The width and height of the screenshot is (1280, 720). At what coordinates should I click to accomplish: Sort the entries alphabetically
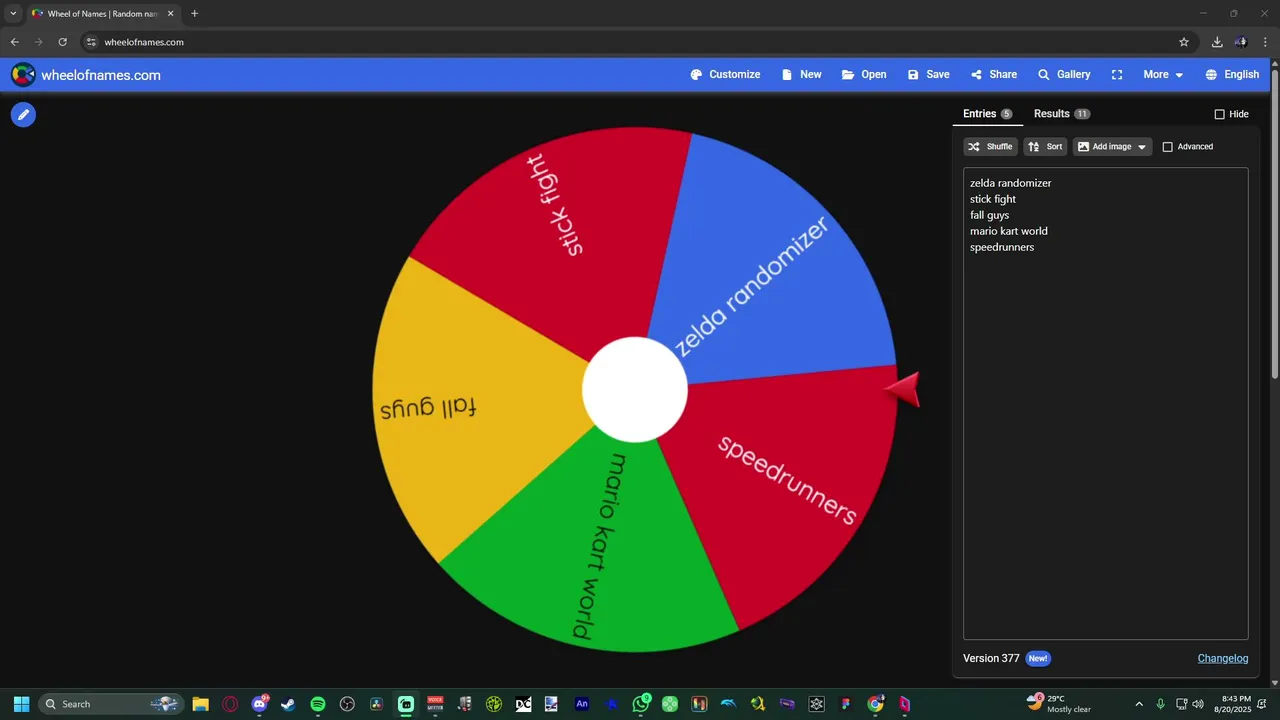pyautogui.click(x=1045, y=147)
